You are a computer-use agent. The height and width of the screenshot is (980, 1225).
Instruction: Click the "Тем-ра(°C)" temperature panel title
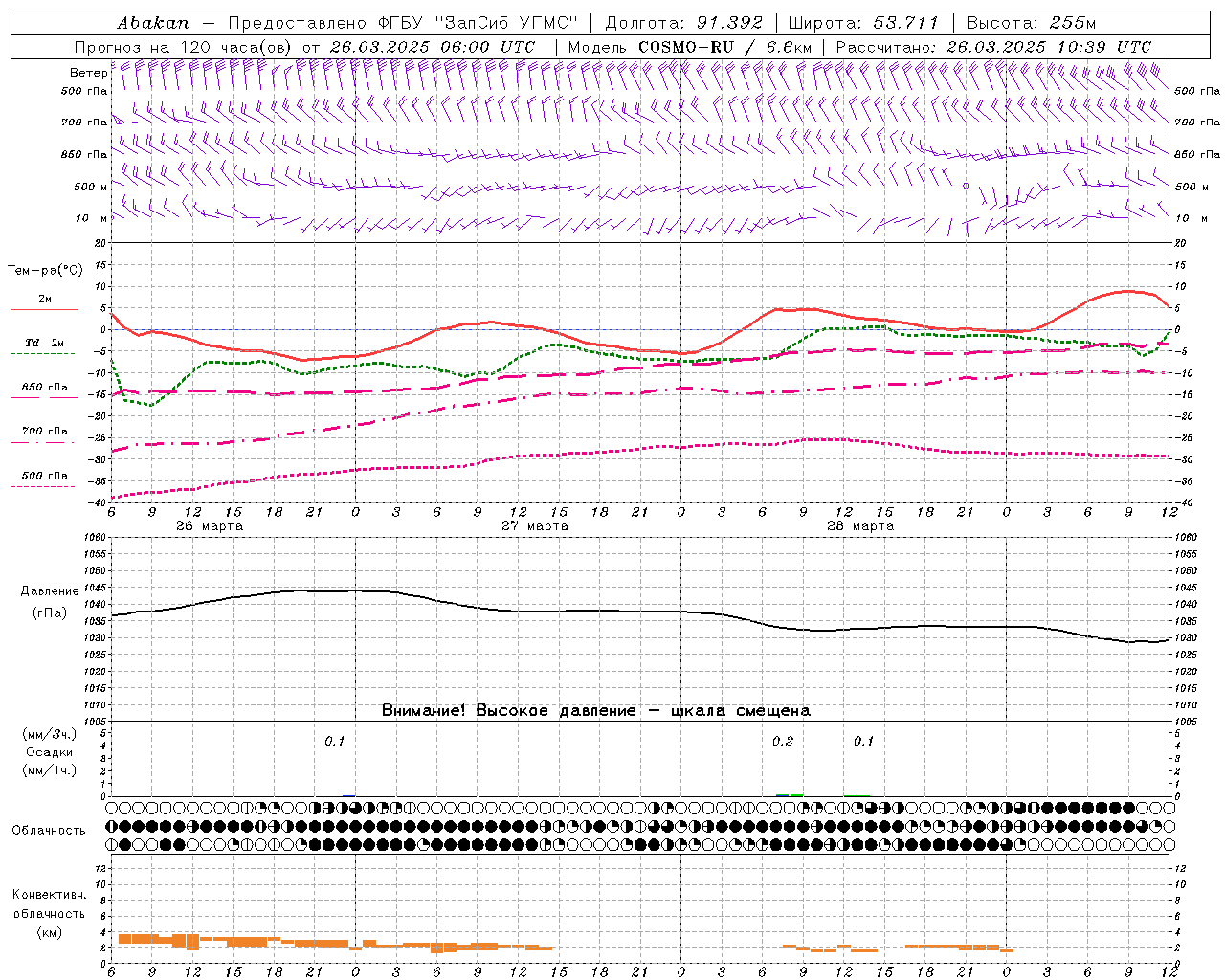coord(45,270)
